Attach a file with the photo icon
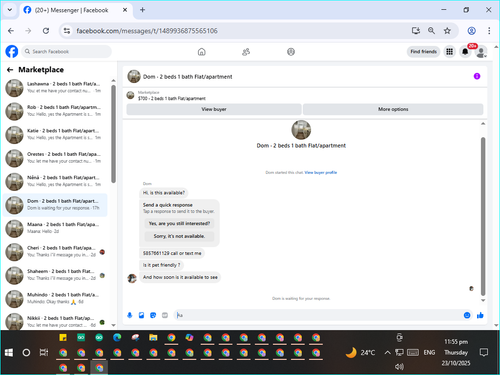 pyautogui.click(x=141, y=315)
